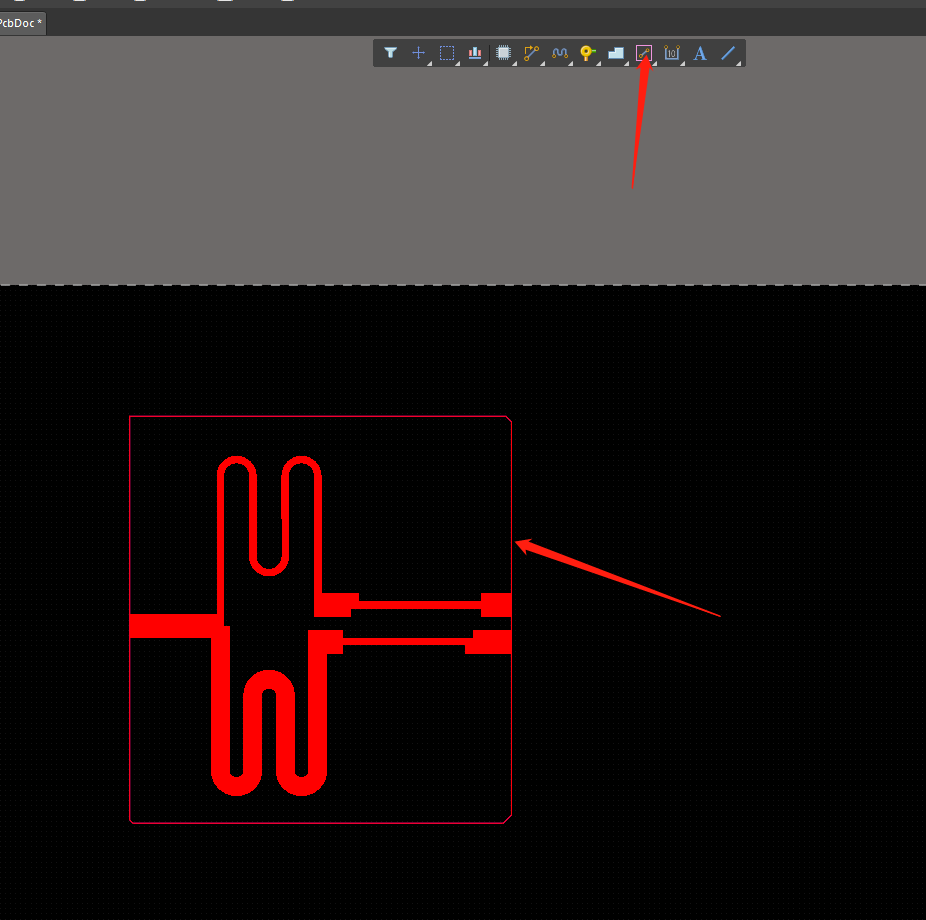This screenshot has width=926, height=920.
Task: Select the interactive length tuning tool
Action: [x=559, y=53]
